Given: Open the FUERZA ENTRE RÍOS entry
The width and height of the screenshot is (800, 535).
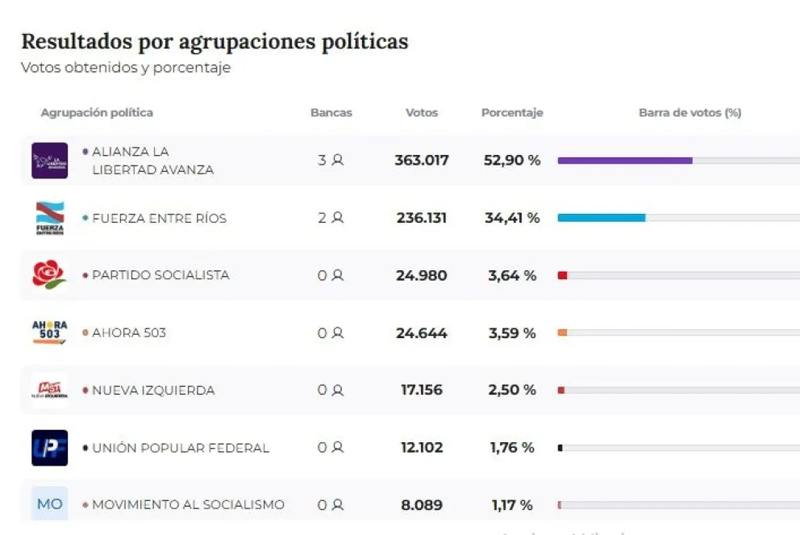Looking at the screenshot, I should coord(159,218).
